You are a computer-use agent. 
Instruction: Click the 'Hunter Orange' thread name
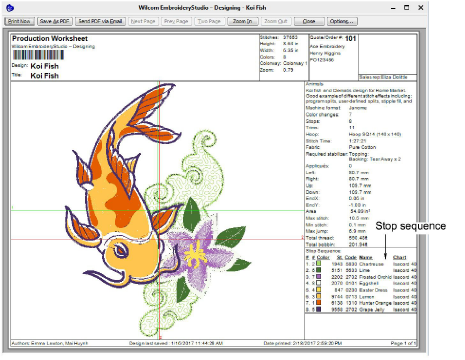coord(375,303)
